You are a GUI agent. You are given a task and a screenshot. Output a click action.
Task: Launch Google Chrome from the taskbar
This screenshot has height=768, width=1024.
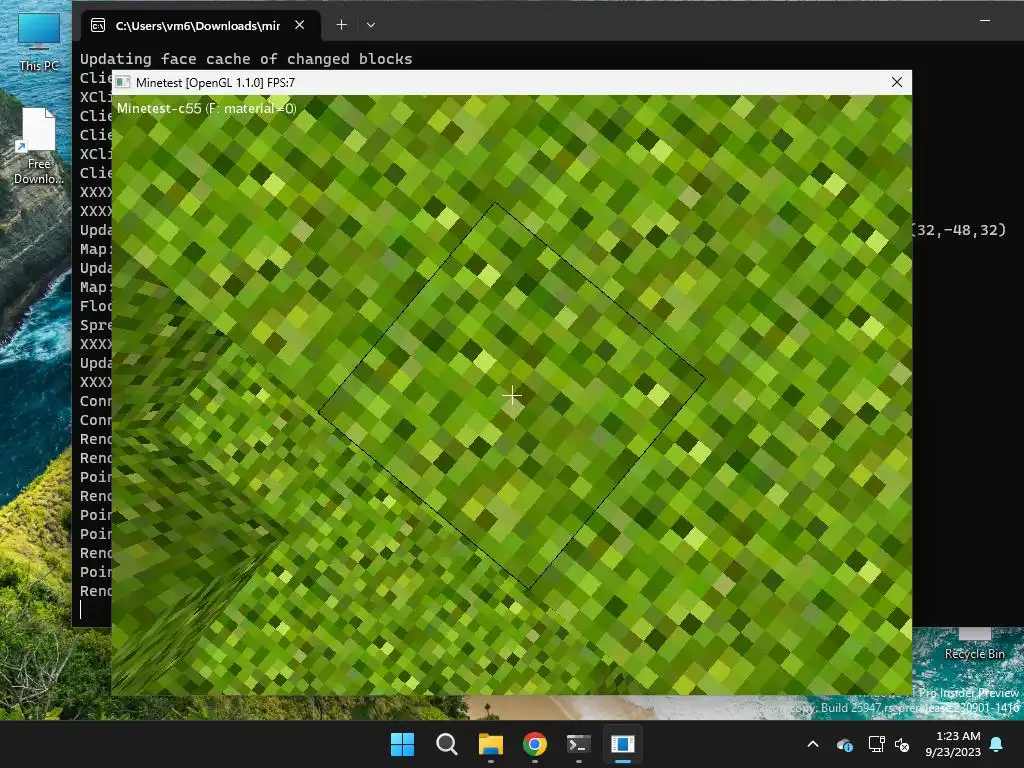535,744
